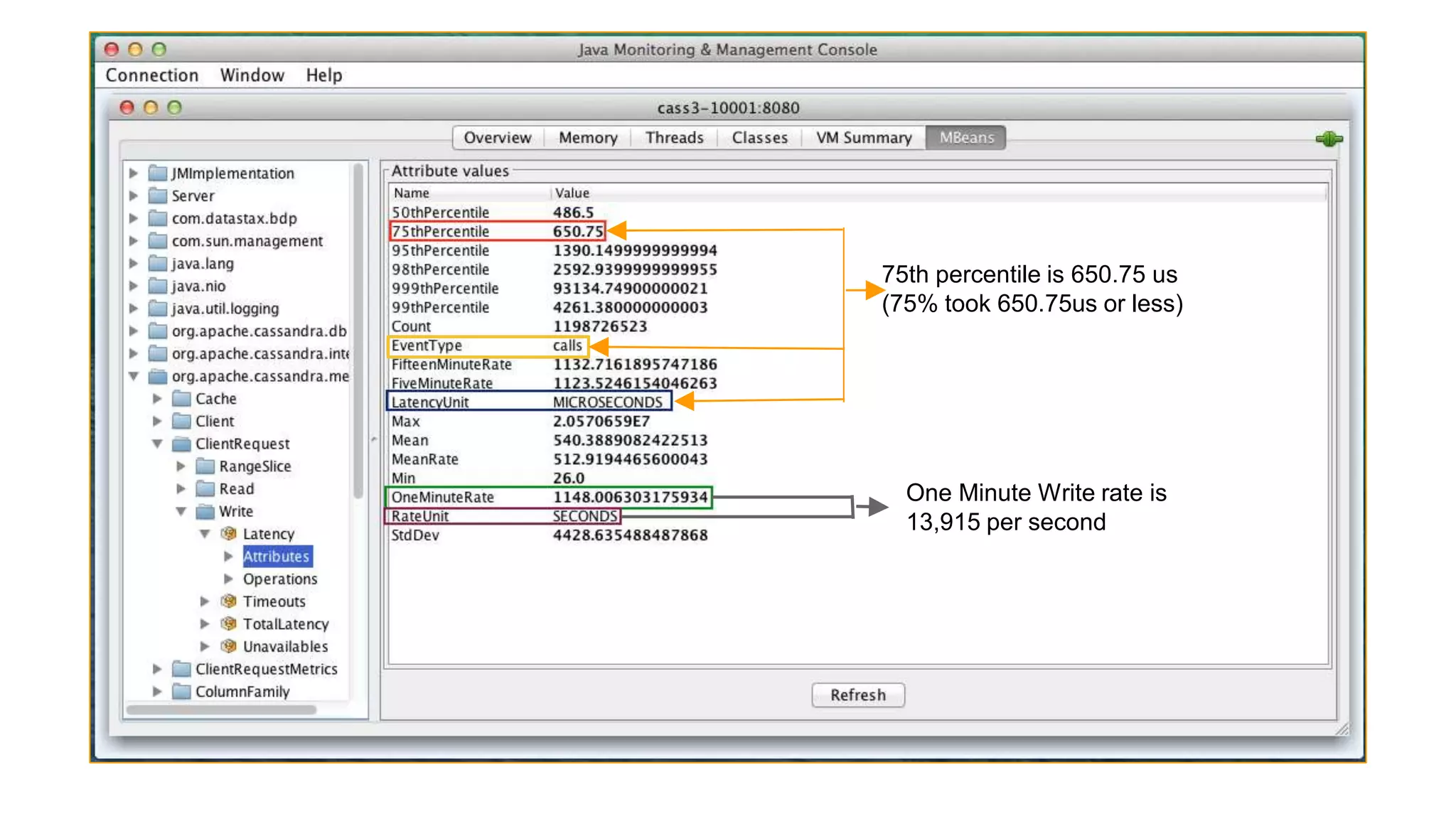Screen dimensions: 1456x819
Task: Click the MBean tree vertical scrollbar
Action: [x=358, y=331]
